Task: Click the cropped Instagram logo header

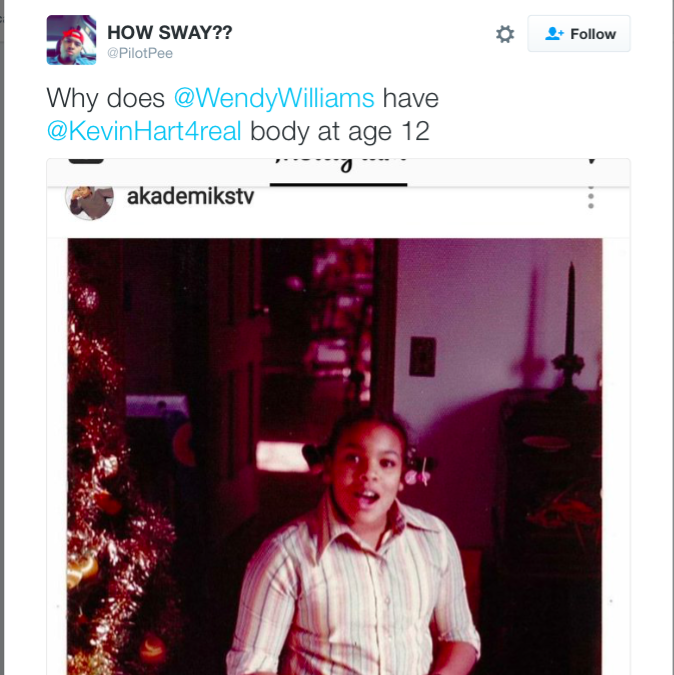Action: (338, 162)
